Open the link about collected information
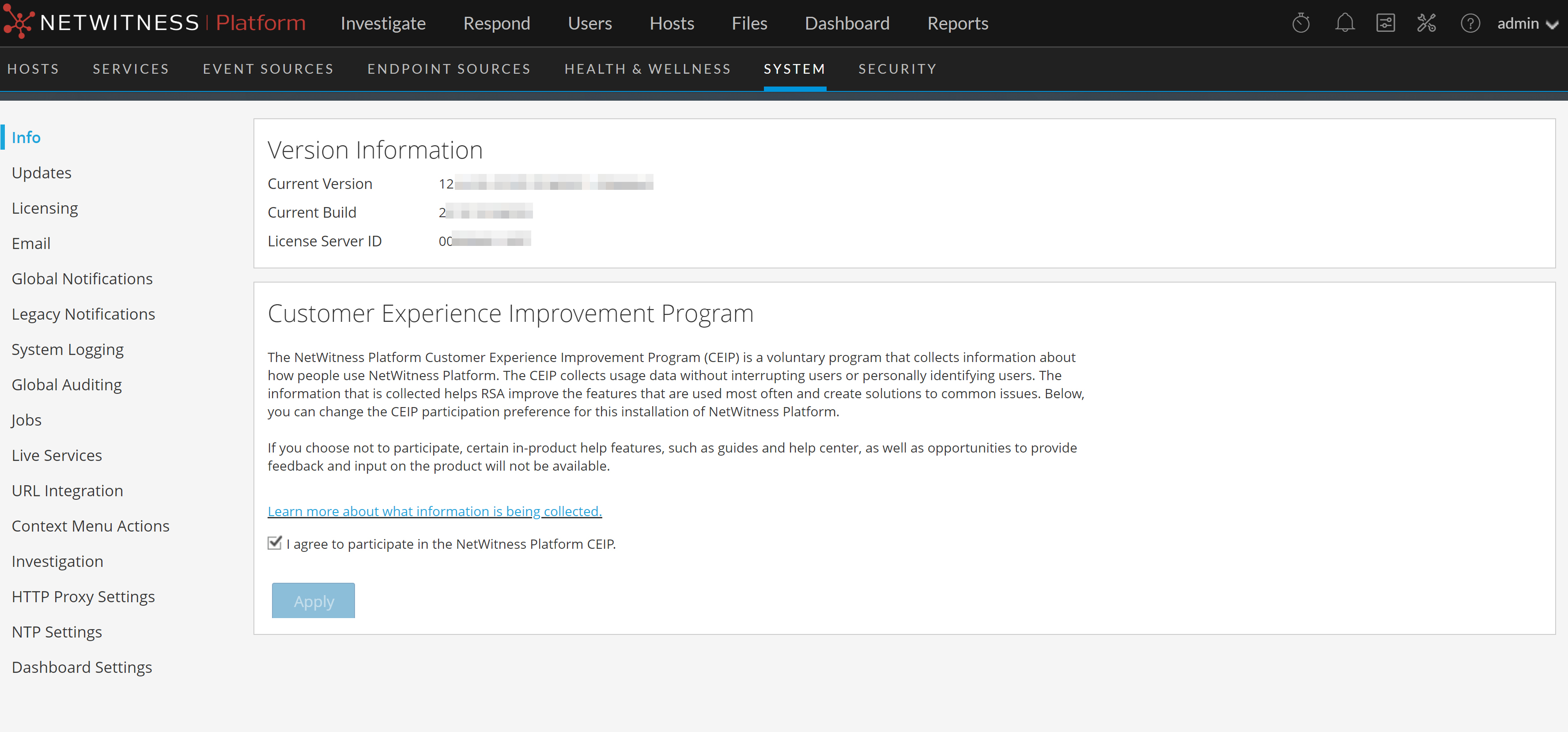The height and width of the screenshot is (732, 1568). [x=434, y=511]
